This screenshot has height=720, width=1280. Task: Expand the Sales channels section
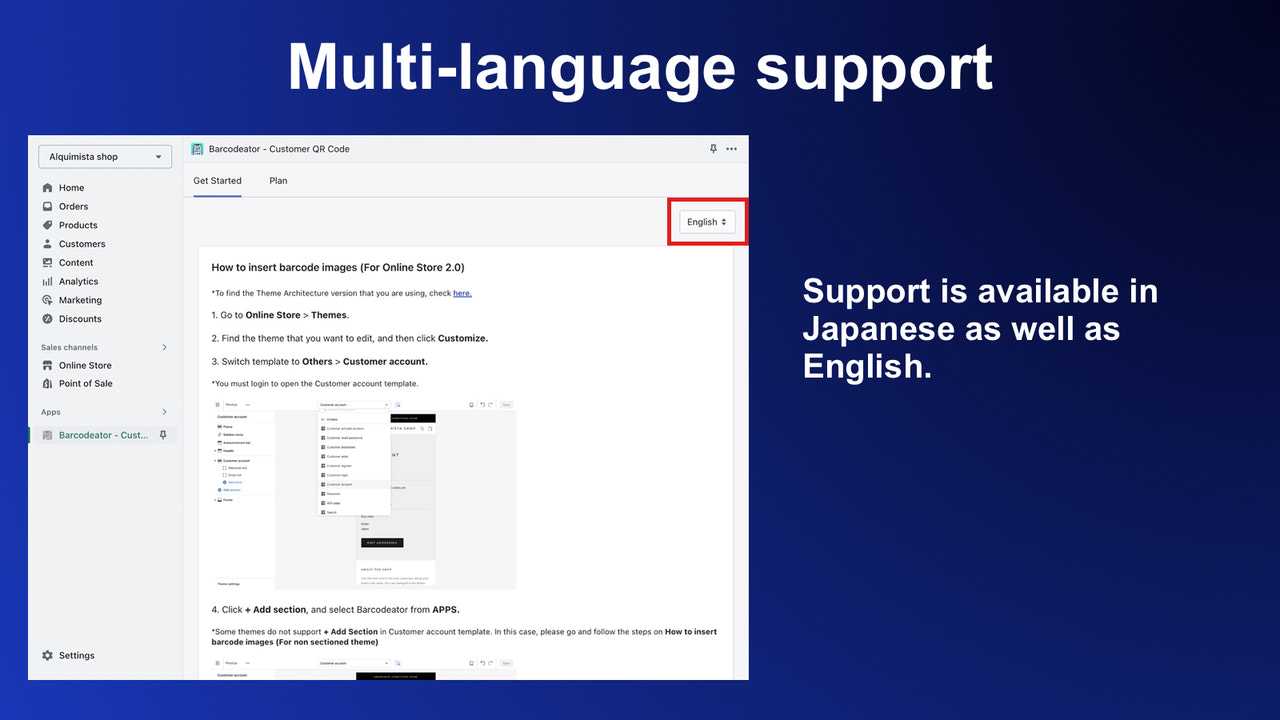163,347
